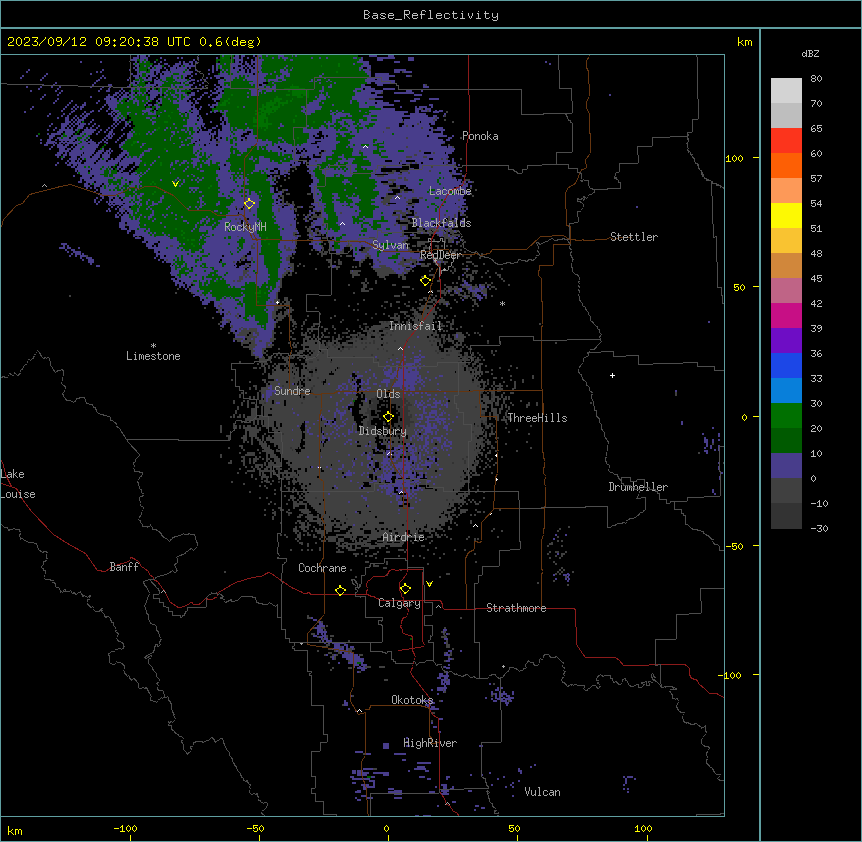862x842 pixels.
Task: Click the yellow diamond marker near RockyMH
Action: pyautogui.click(x=249, y=204)
